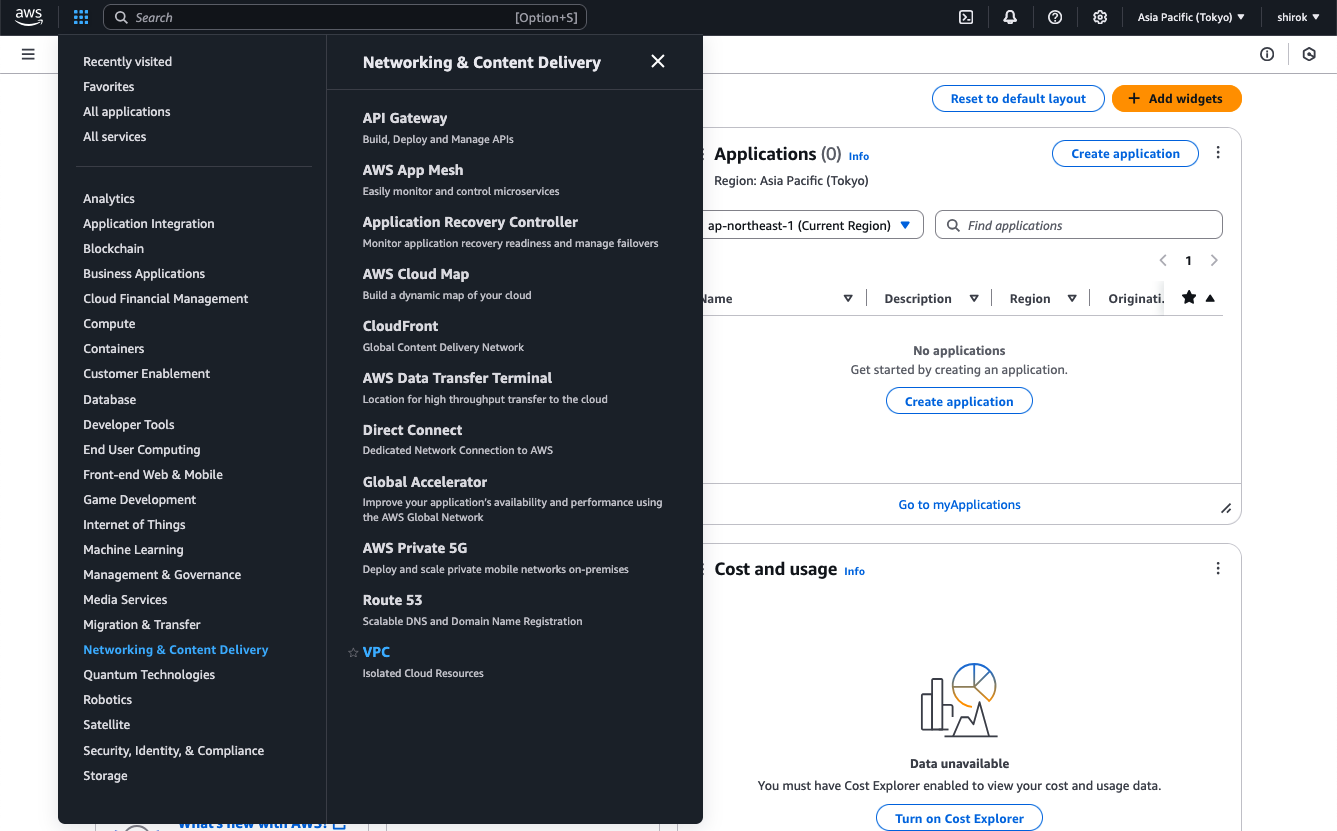The width and height of the screenshot is (1337, 831).
Task: Open Application Recovery Controller service
Action: [470, 222]
